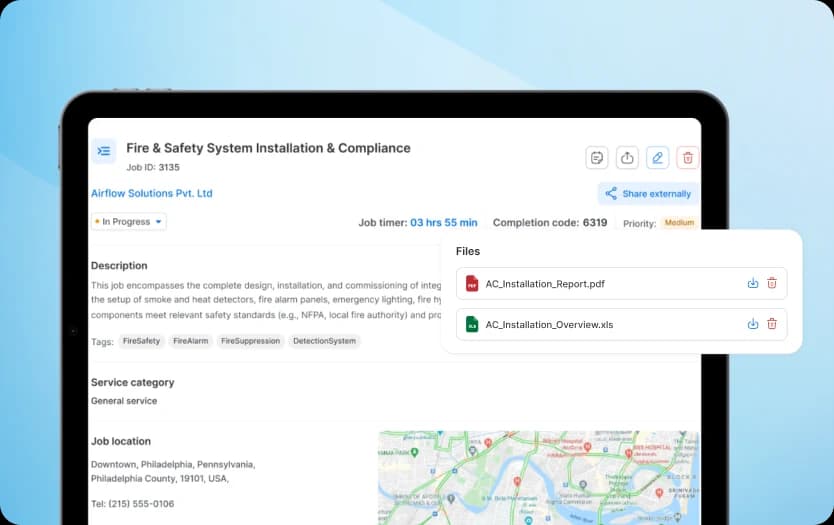Screen dimensions: 834x525
Task: Open AC_Installation_Overview.xls file name
Action: [x=549, y=324]
